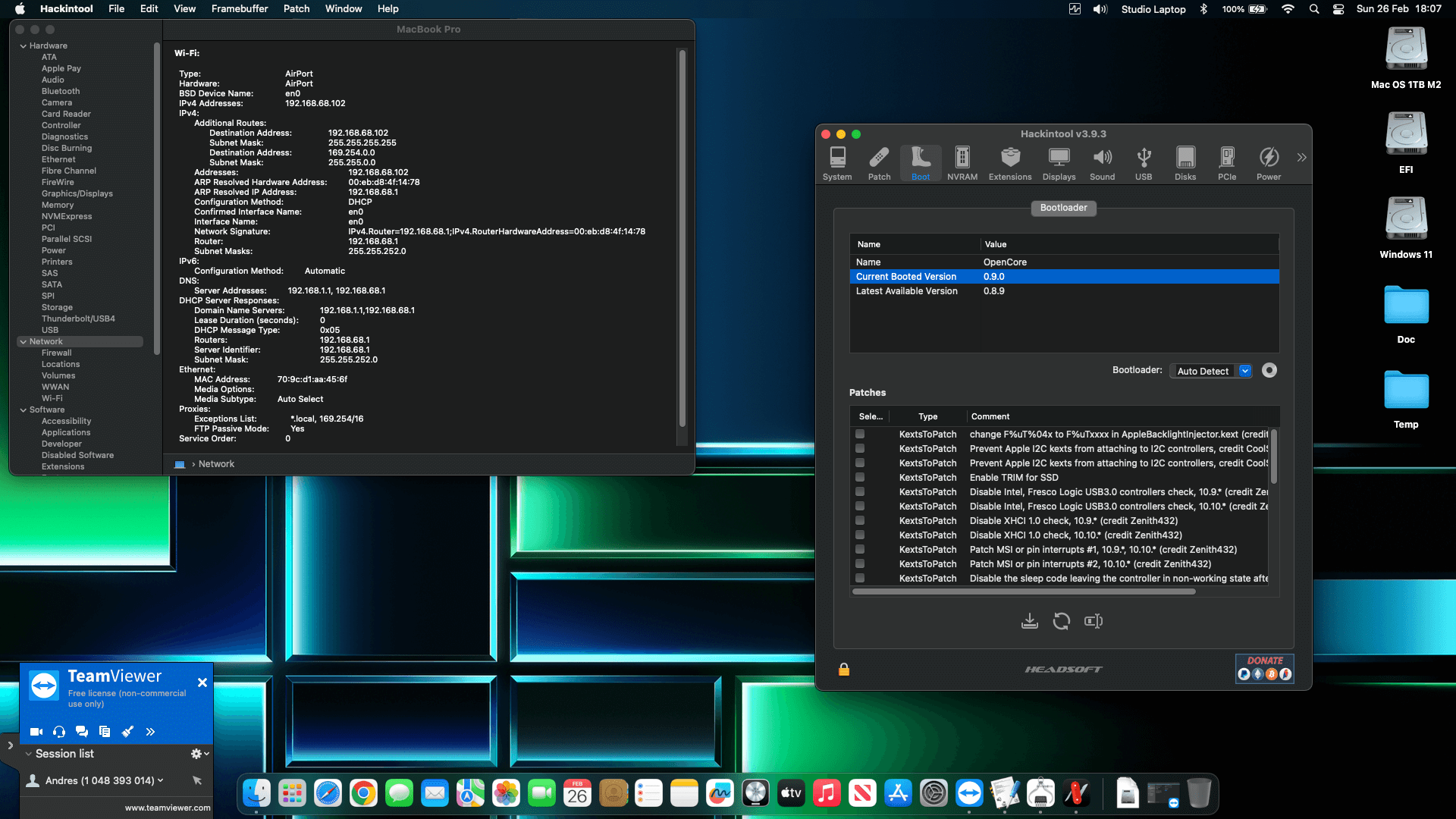
Task: Show more Hackintool toolbar items
Action: pyautogui.click(x=1301, y=158)
